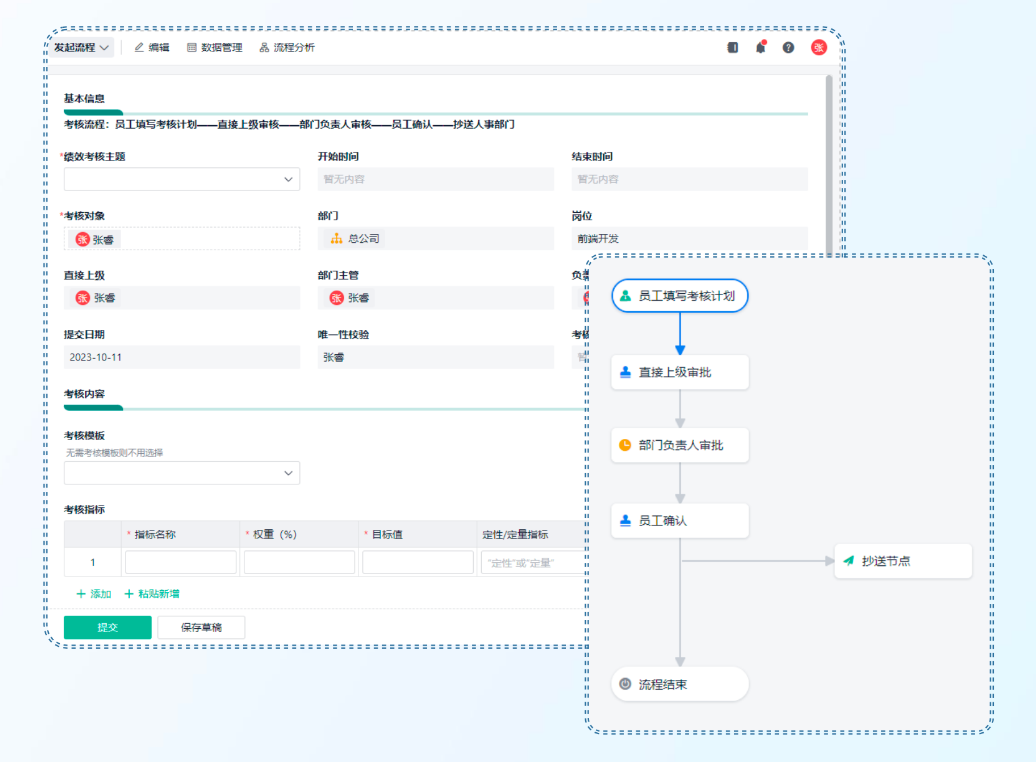Click the 添加 row link
Image resolution: width=1036 pixels, height=762 pixels.
94,593
